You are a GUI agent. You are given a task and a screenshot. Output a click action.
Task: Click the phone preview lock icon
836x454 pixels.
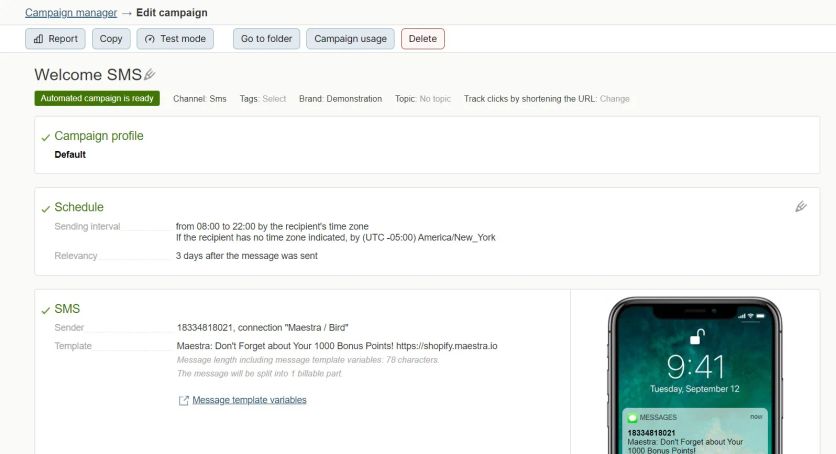pyautogui.click(x=697, y=337)
